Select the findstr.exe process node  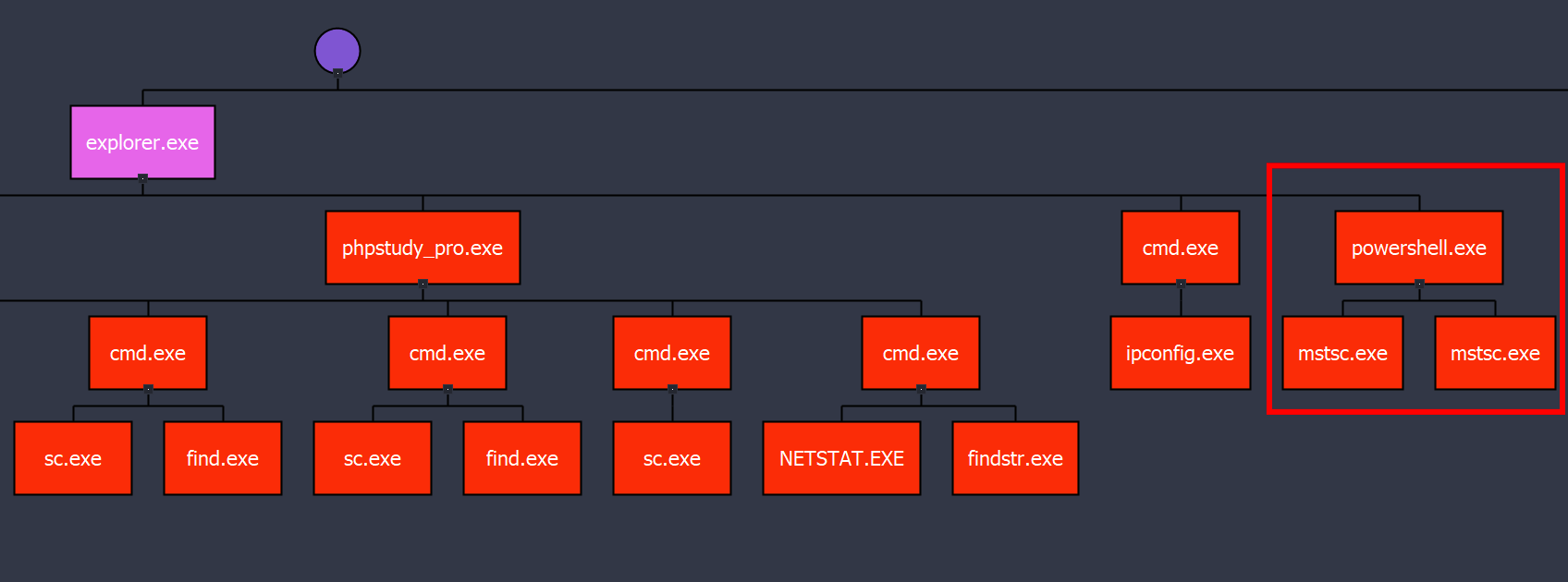point(1015,458)
